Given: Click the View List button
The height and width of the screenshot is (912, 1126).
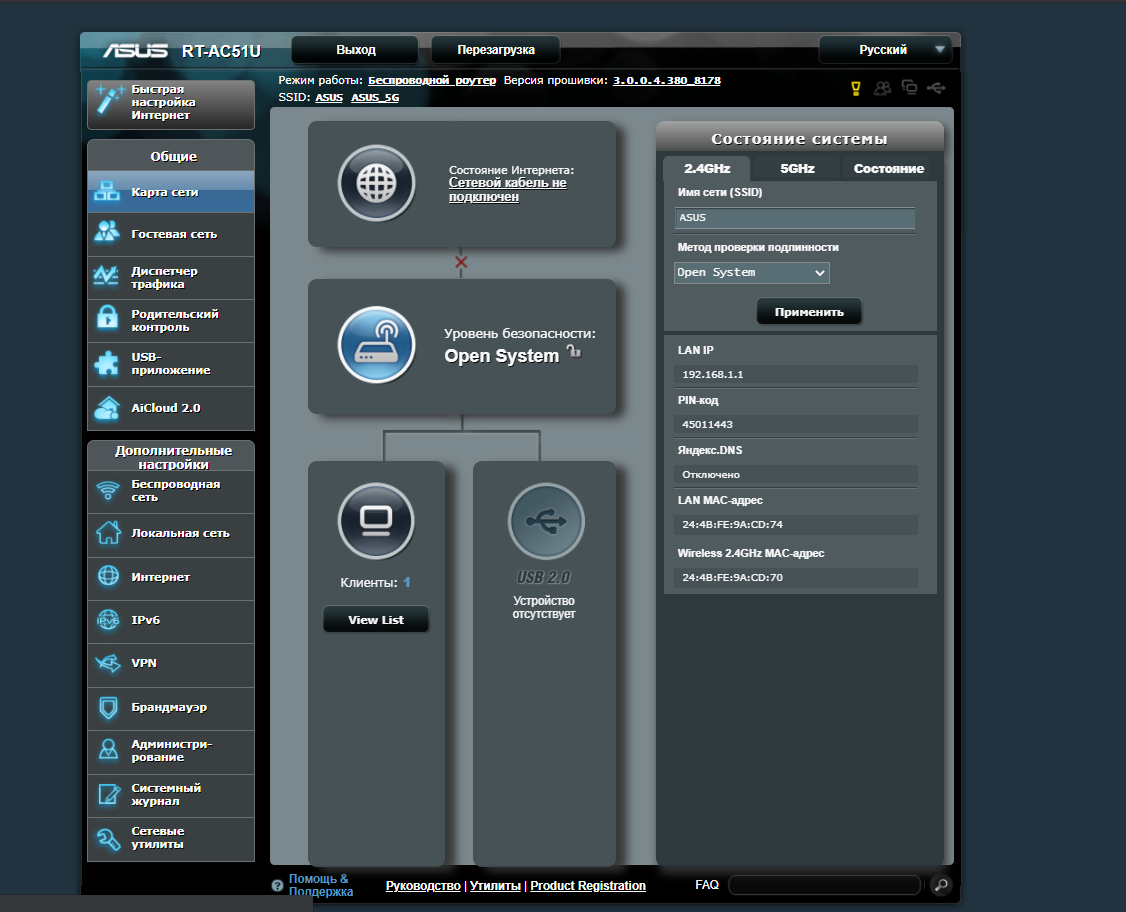Looking at the screenshot, I should point(376,620).
